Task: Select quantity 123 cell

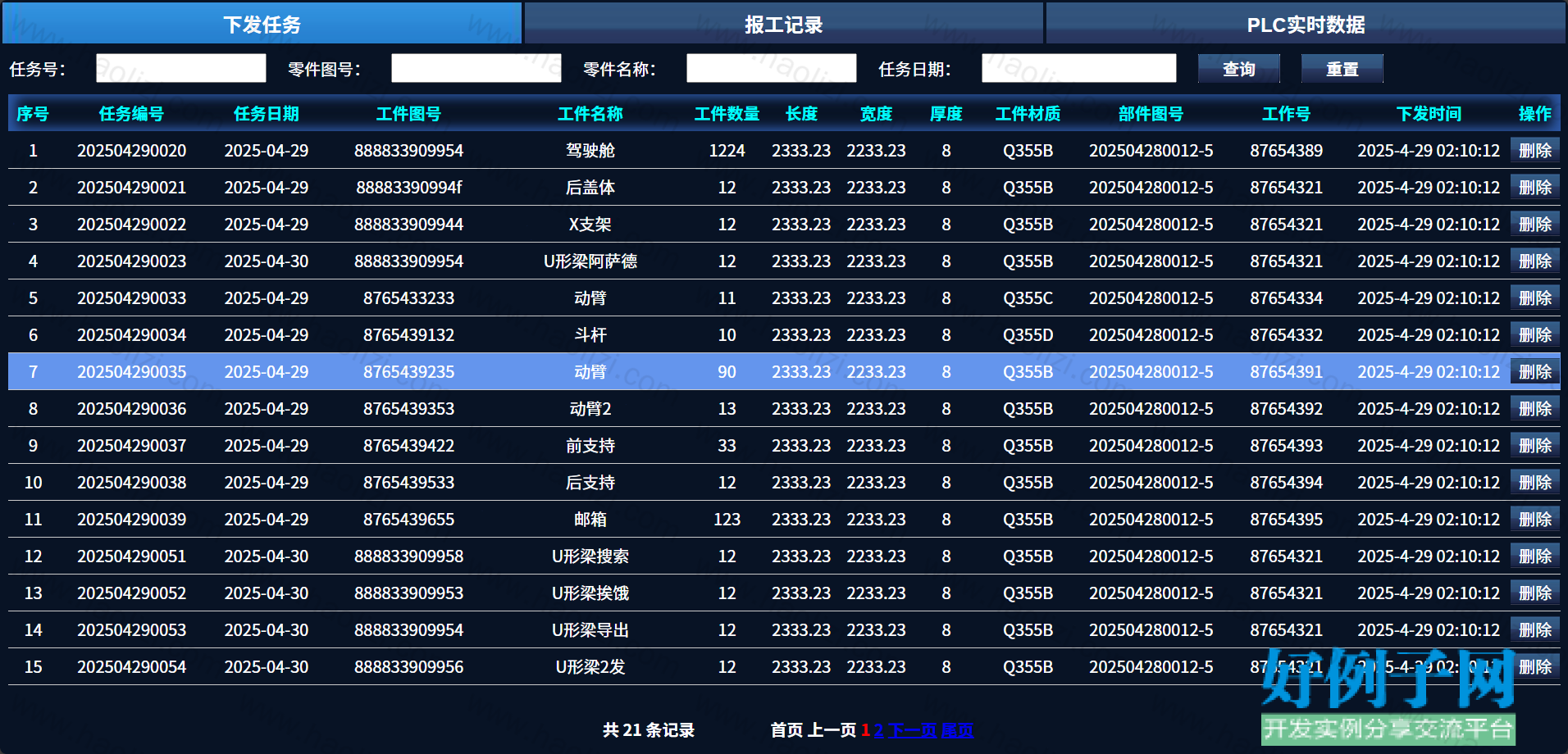Action: pos(727,519)
